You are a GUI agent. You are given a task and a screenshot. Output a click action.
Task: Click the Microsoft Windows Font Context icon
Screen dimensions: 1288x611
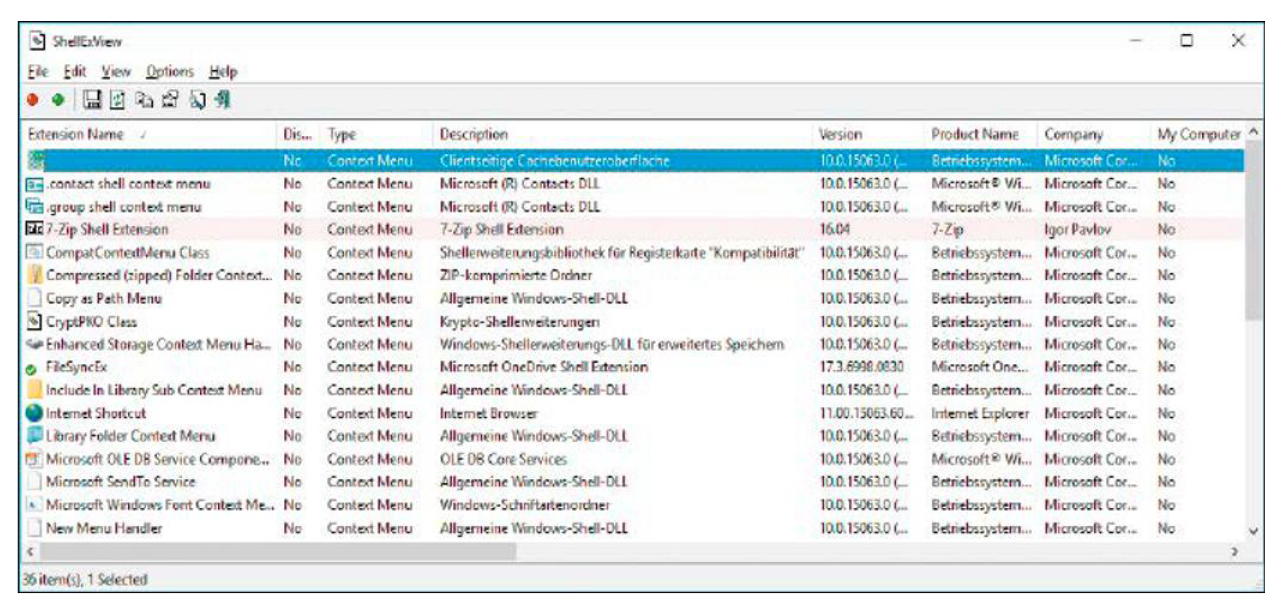(x=35, y=505)
